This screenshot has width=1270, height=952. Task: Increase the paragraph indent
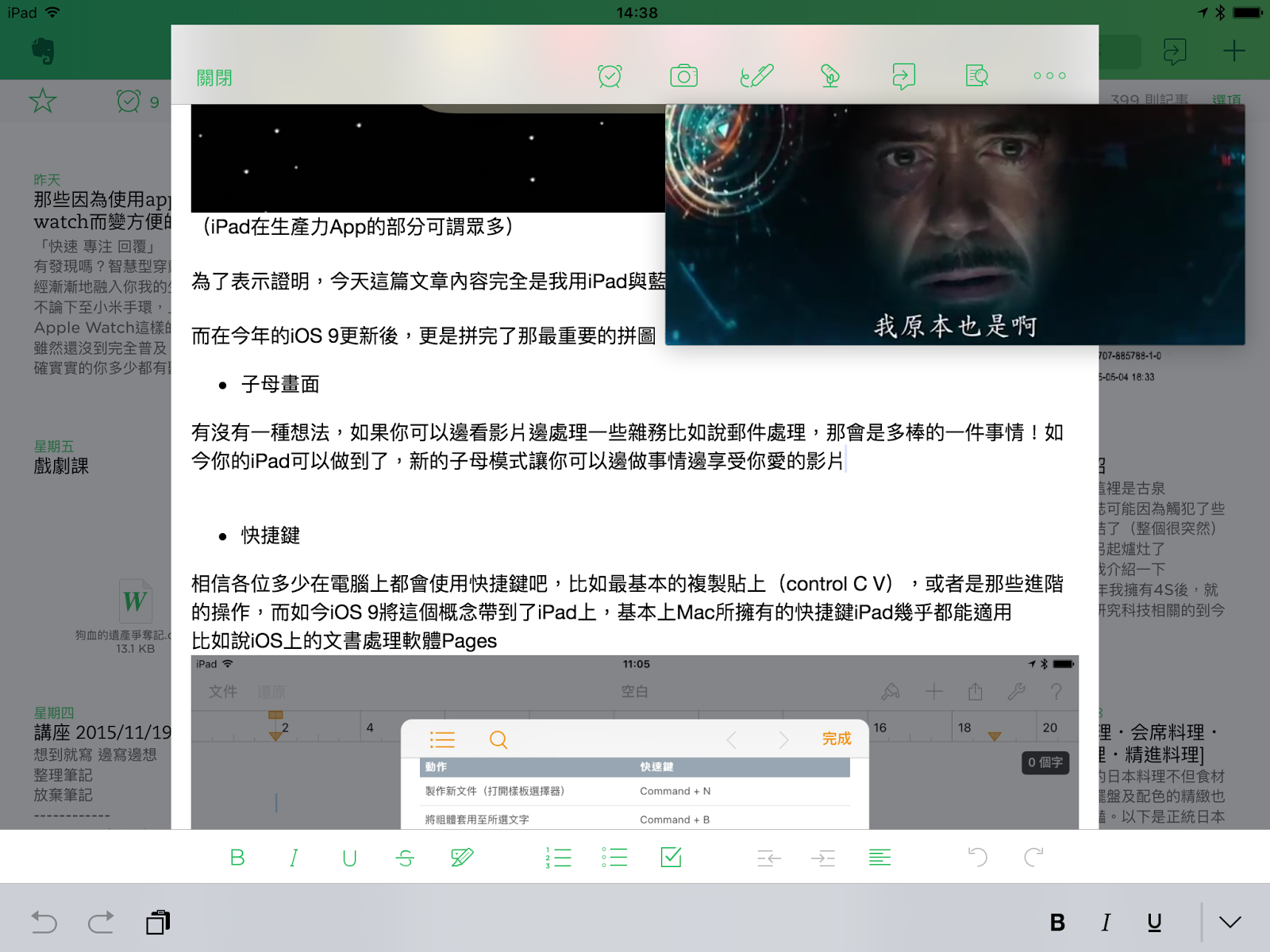pyautogui.click(x=823, y=858)
